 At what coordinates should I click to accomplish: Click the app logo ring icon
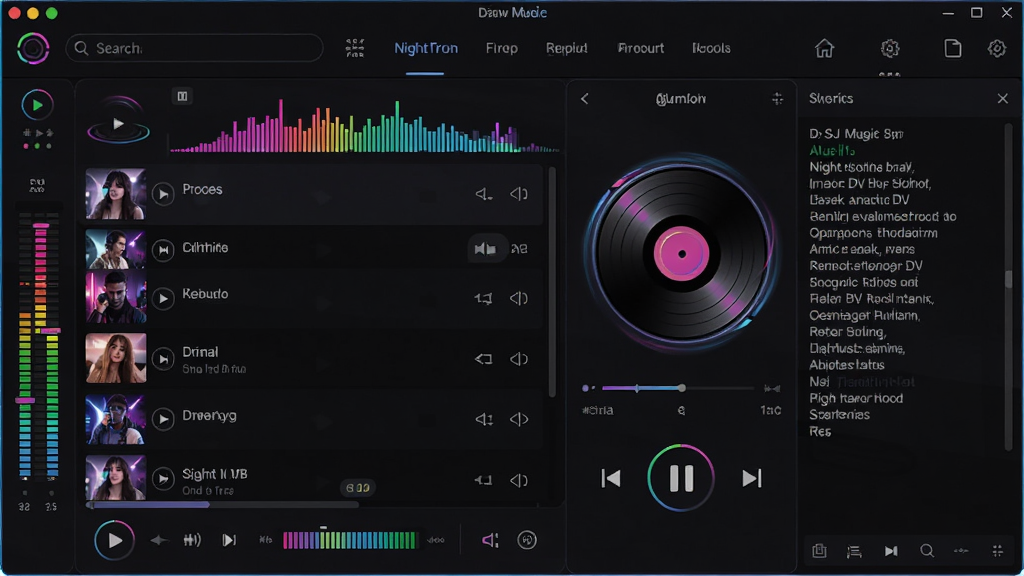pyautogui.click(x=33, y=48)
